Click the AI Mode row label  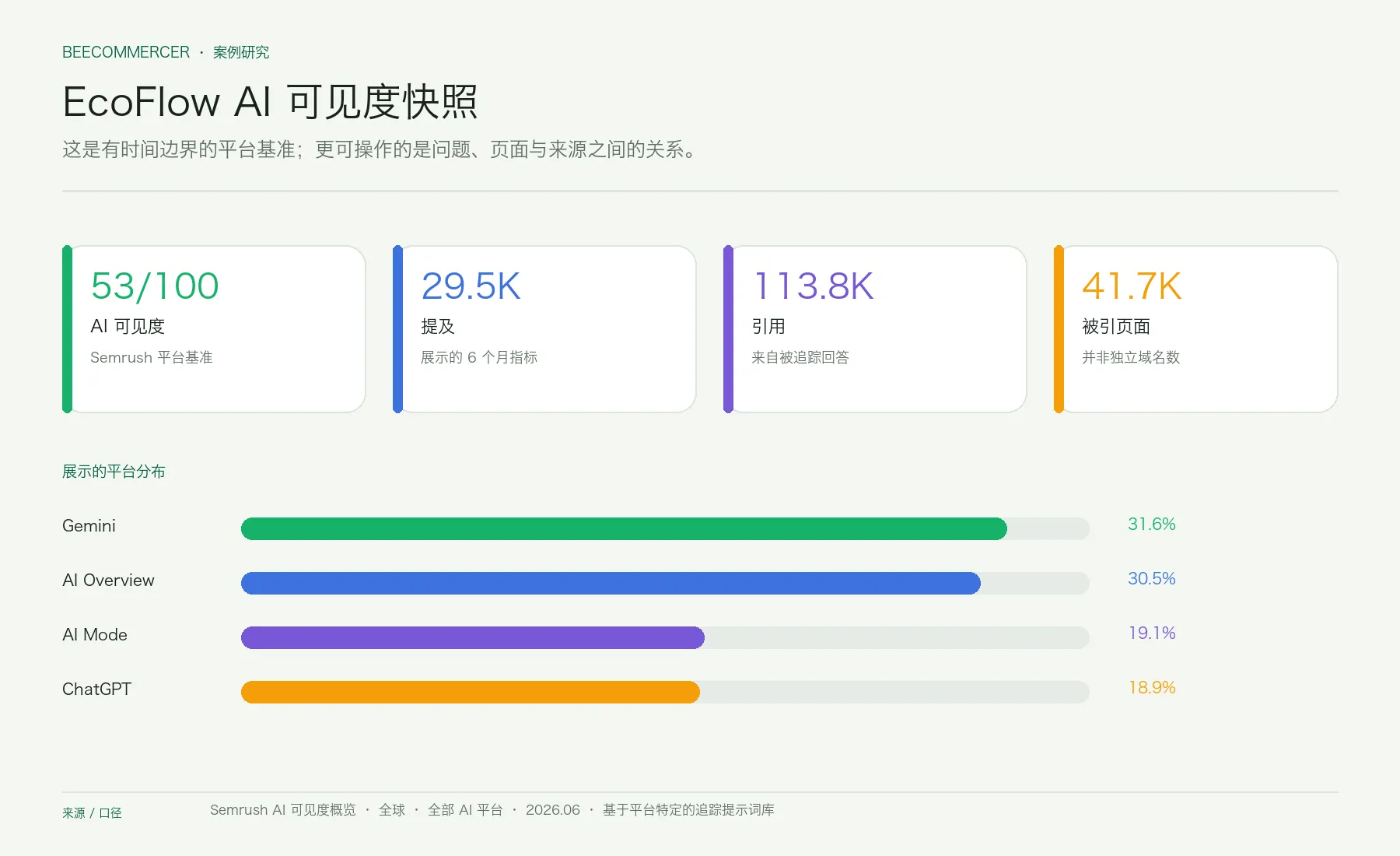point(95,635)
